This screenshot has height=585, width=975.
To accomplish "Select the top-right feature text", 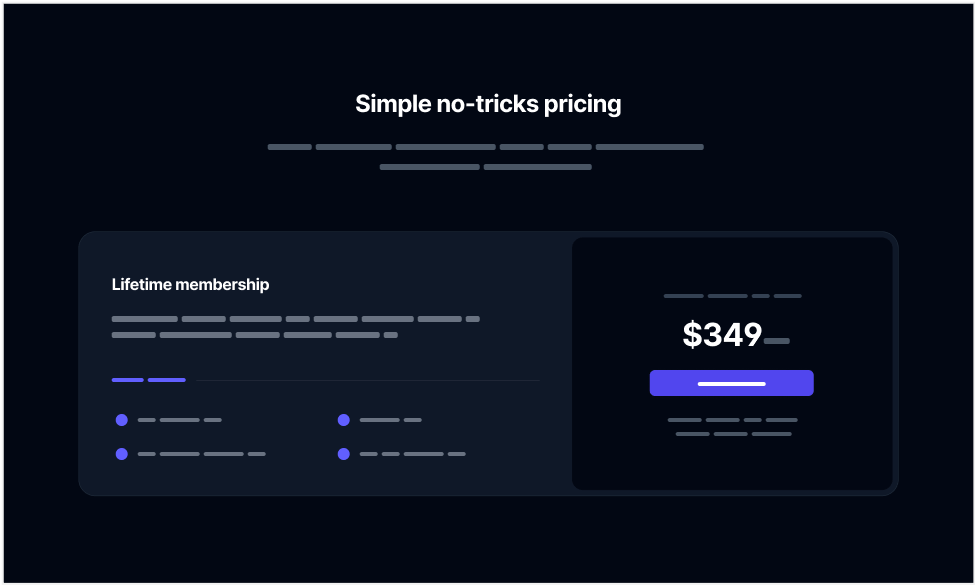I will pos(390,420).
